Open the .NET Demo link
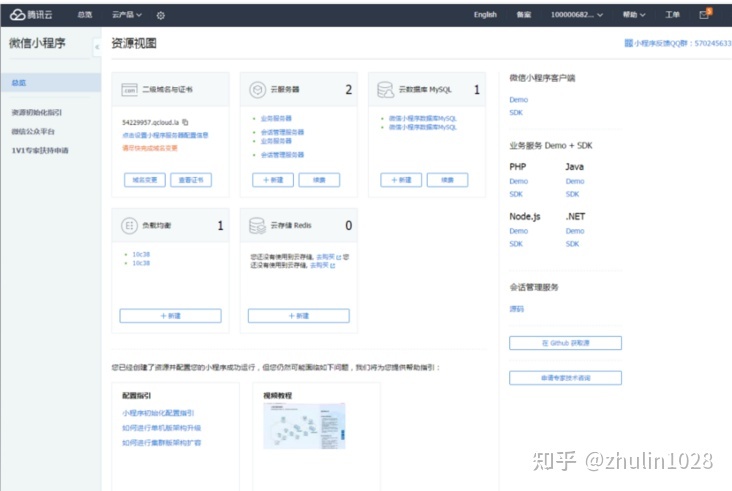732x491 pixels. click(575, 231)
